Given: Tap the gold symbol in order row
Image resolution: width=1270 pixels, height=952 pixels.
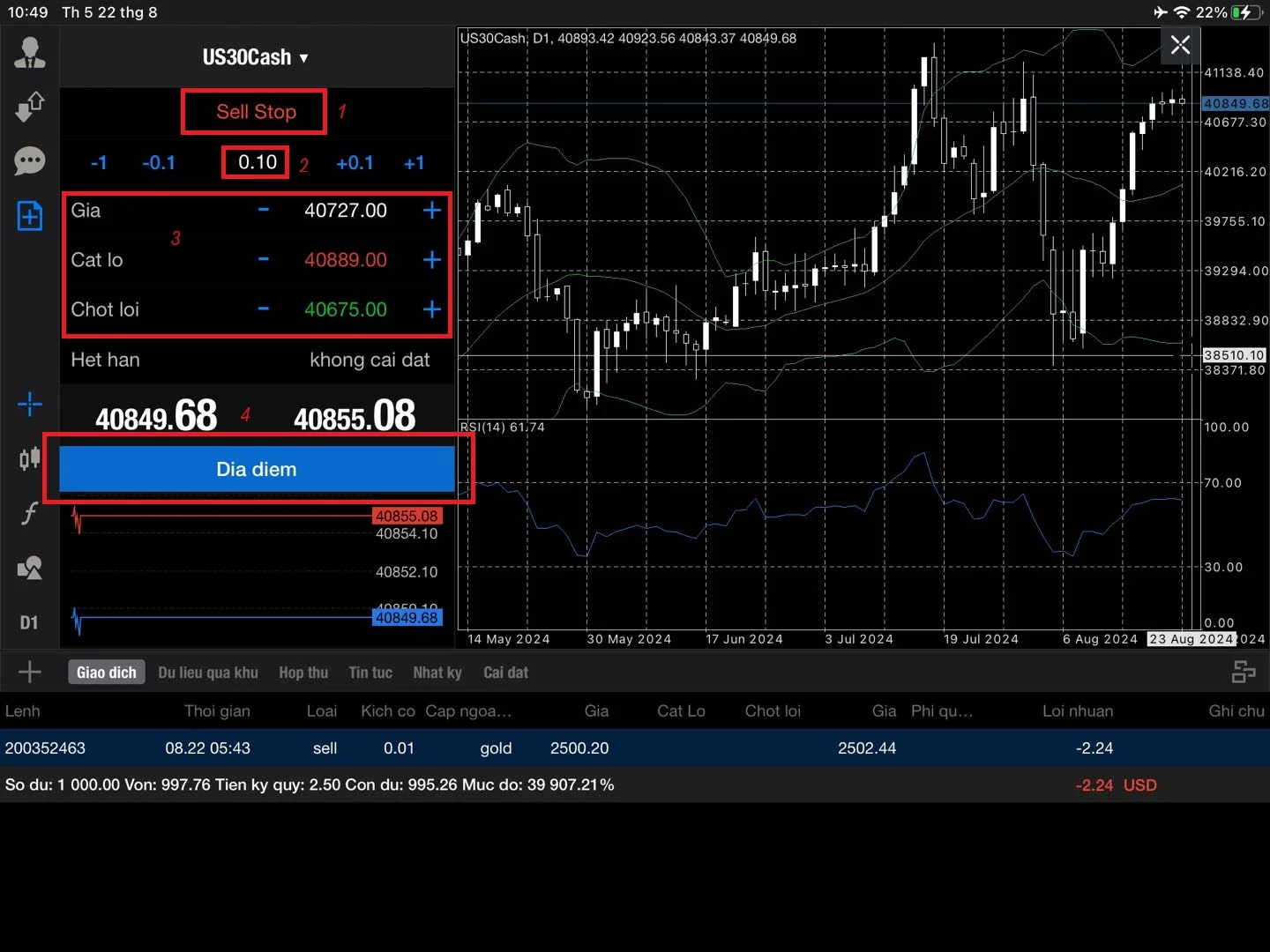Looking at the screenshot, I should click(x=496, y=747).
